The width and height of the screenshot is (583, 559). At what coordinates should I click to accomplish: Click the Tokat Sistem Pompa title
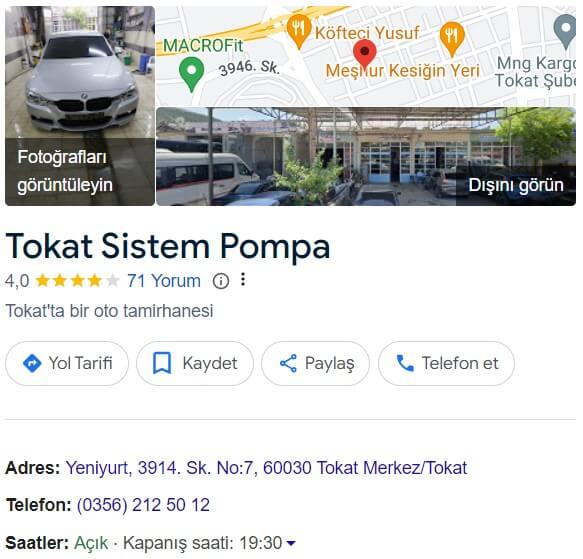click(169, 248)
